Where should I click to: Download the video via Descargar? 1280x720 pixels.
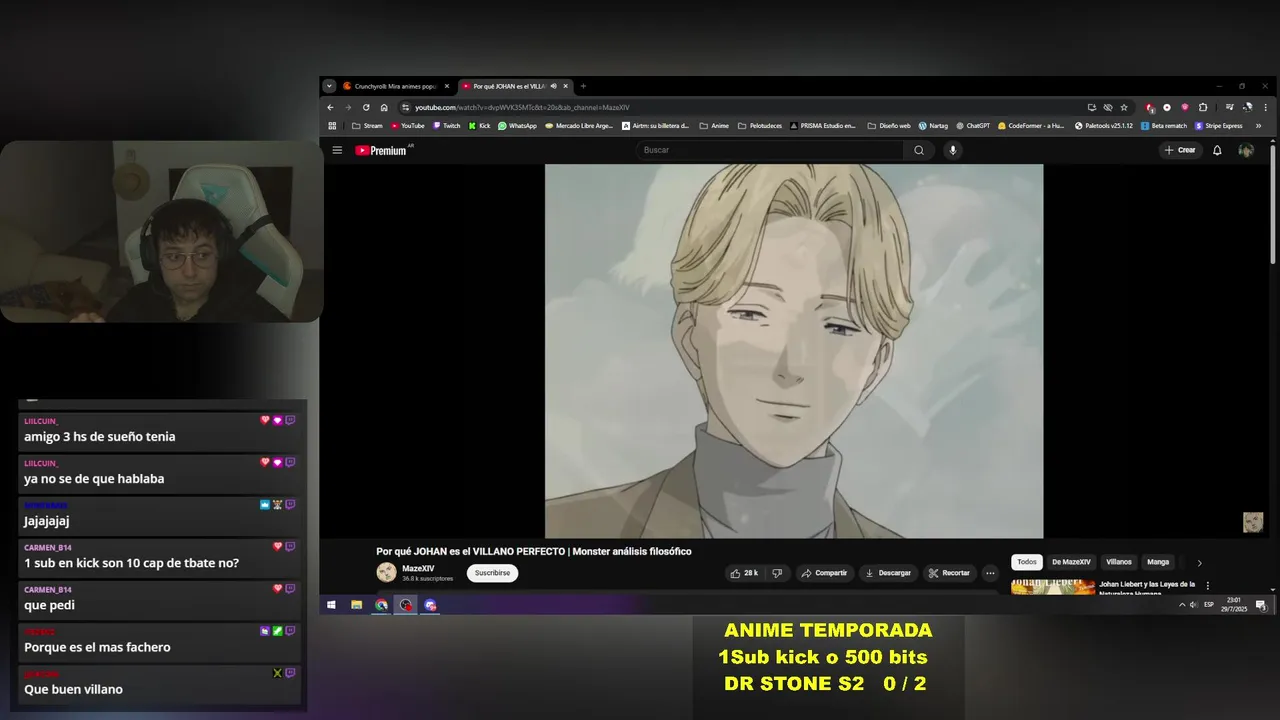(x=888, y=573)
